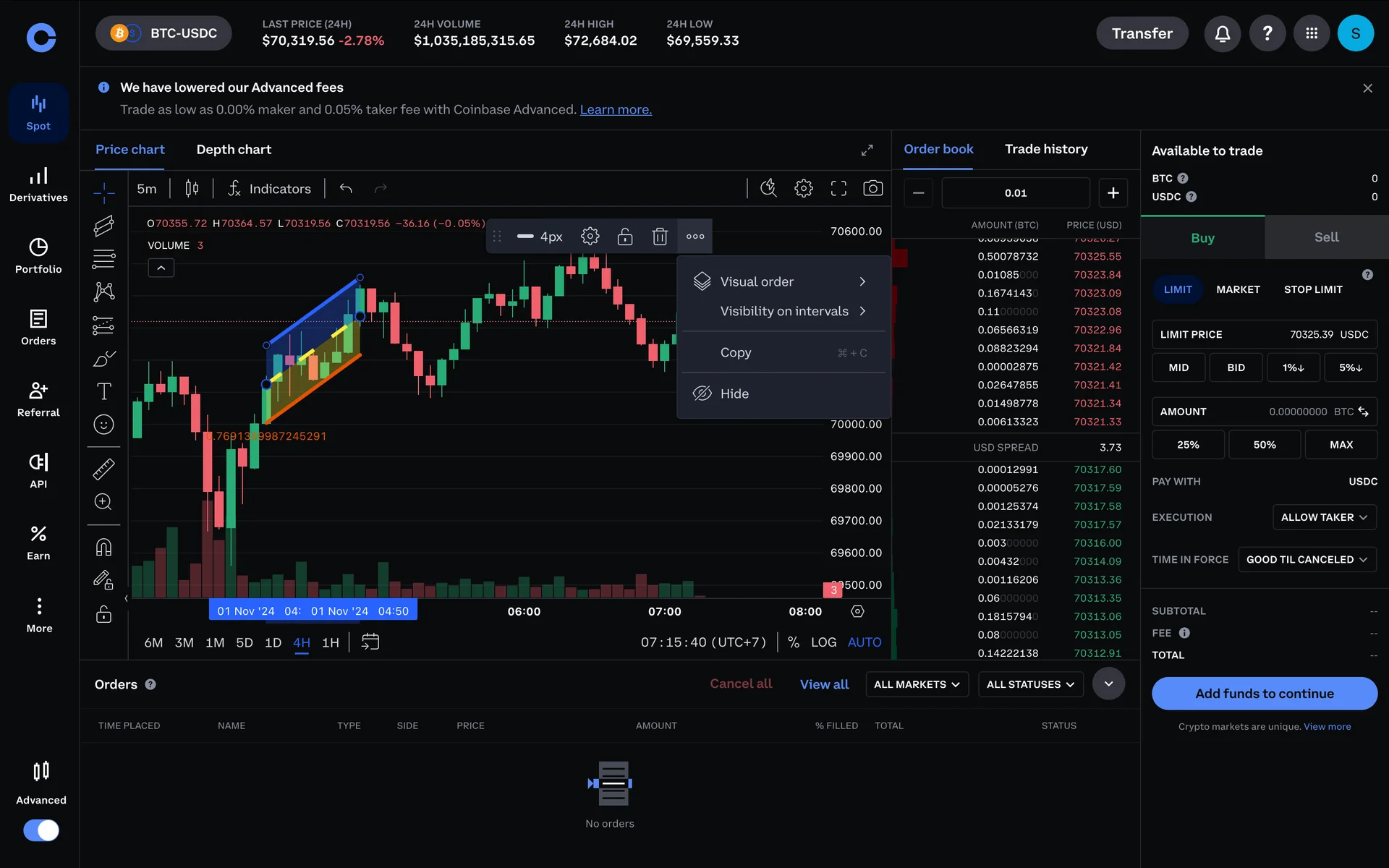Delete the drawing with trash icon
1389x868 pixels.
tap(659, 237)
